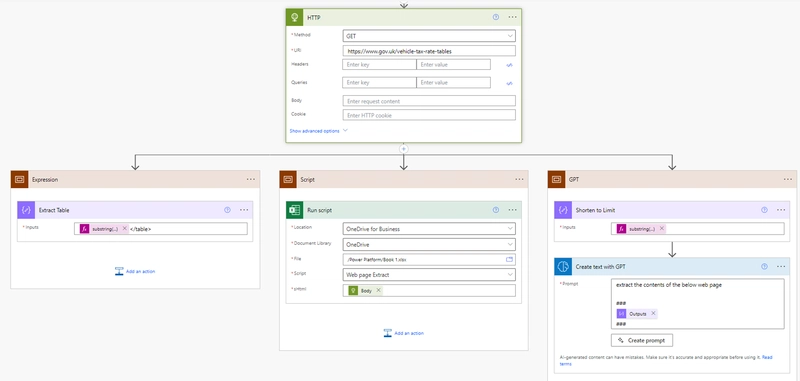Open the Extract Table ellipsis menu
800x381 pixels.
click(244, 210)
